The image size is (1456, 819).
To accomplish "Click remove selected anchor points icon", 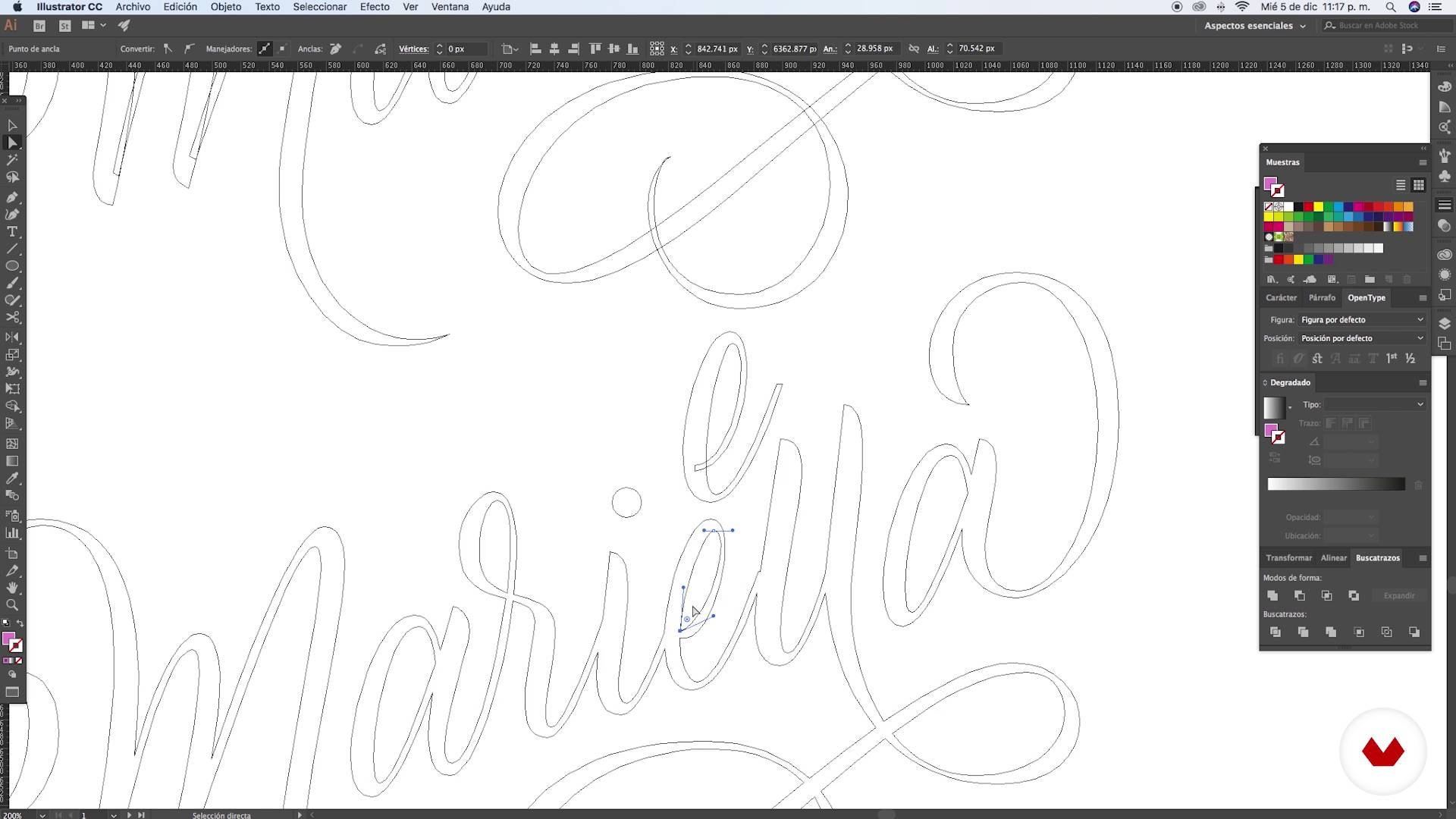I will point(336,49).
